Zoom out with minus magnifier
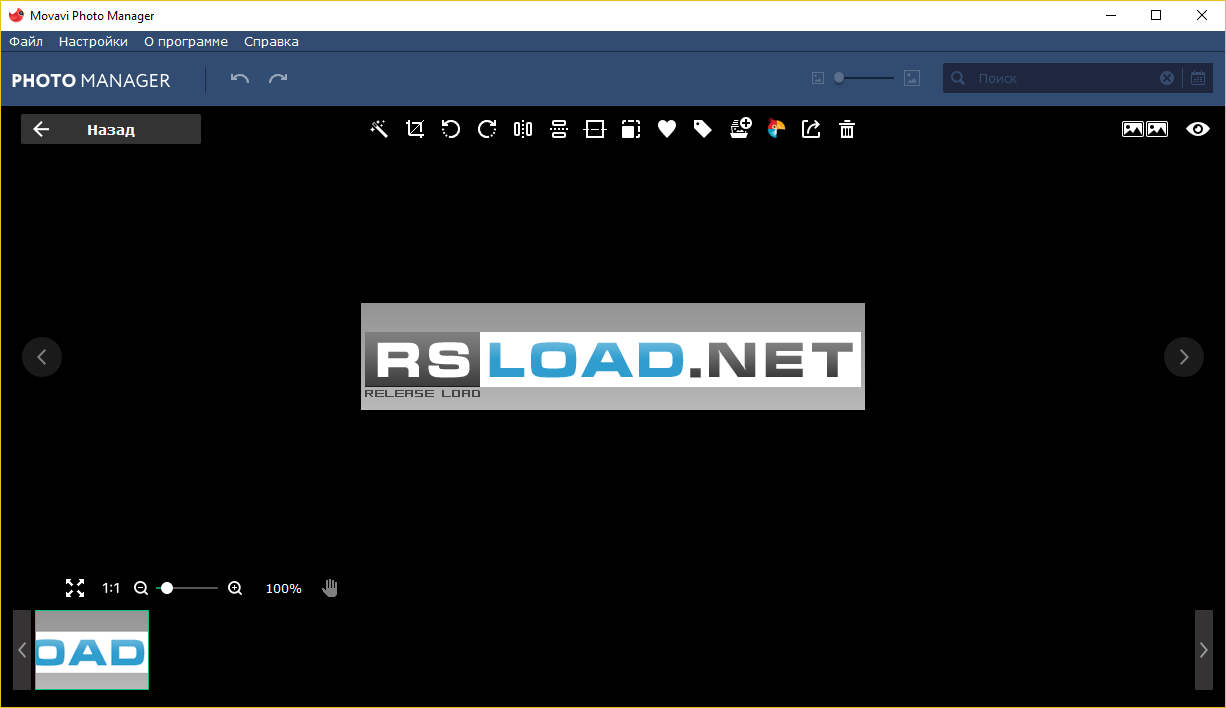The height and width of the screenshot is (708, 1226). point(141,588)
